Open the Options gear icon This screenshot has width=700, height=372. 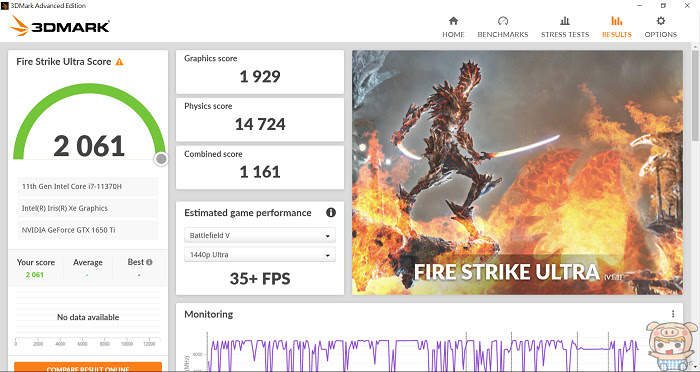coord(661,21)
